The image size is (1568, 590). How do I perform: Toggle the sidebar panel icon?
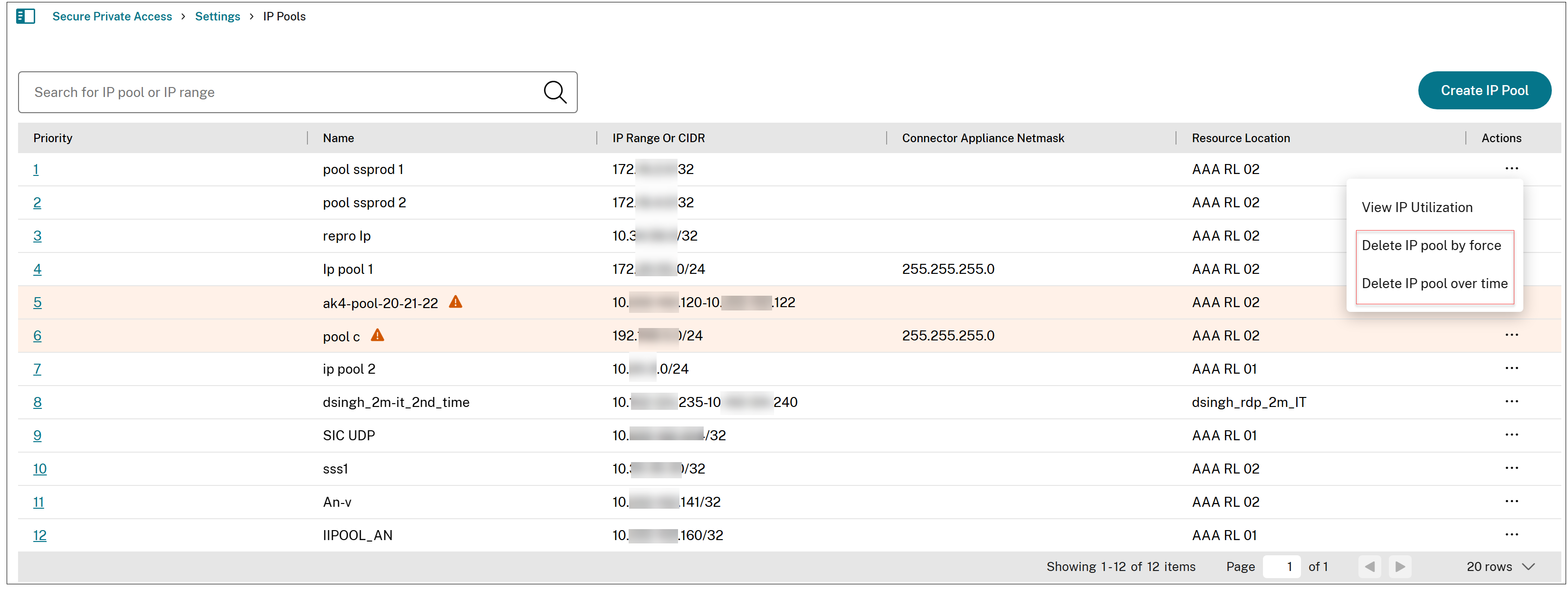pos(26,17)
